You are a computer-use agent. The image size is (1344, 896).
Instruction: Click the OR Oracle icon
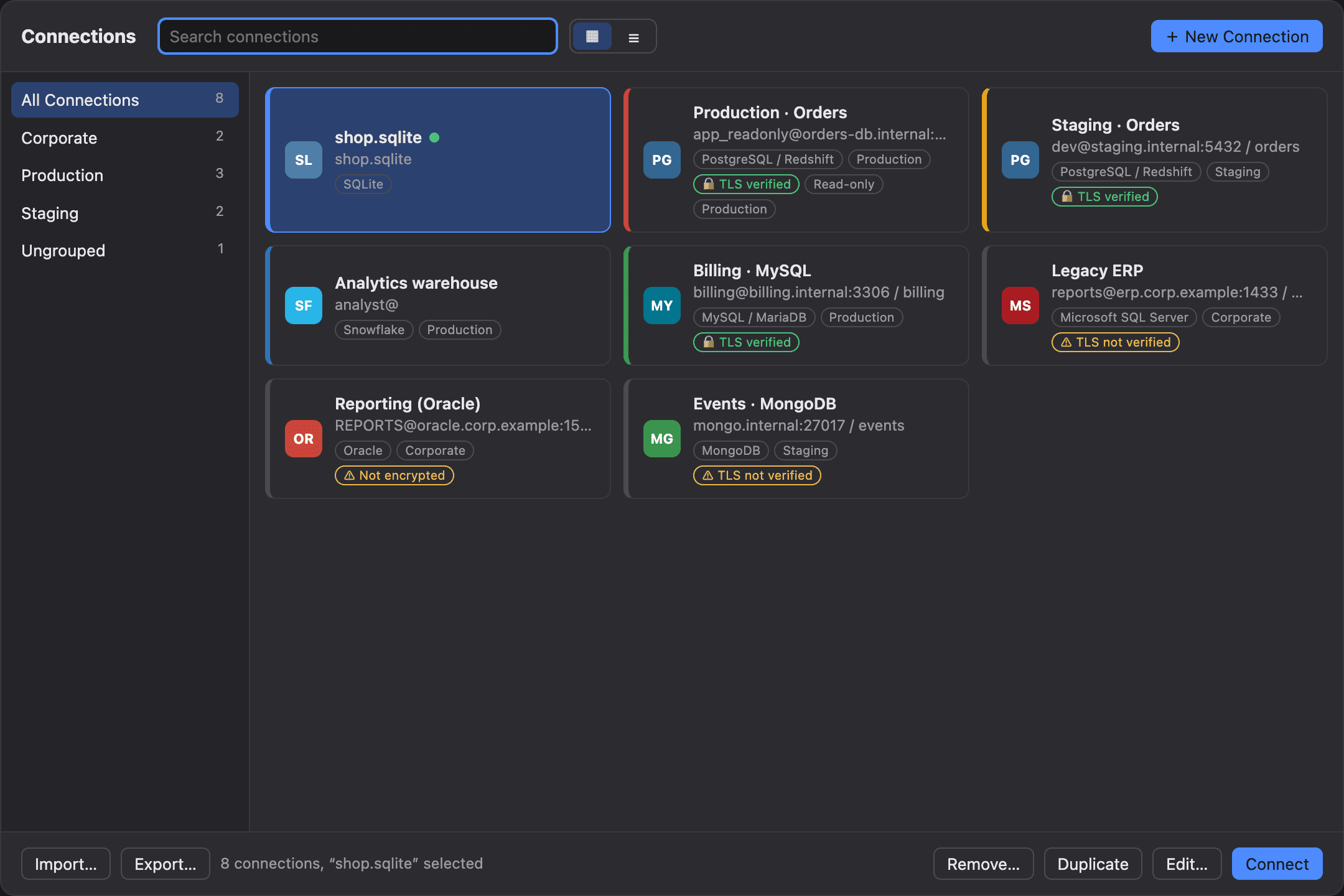(304, 439)
